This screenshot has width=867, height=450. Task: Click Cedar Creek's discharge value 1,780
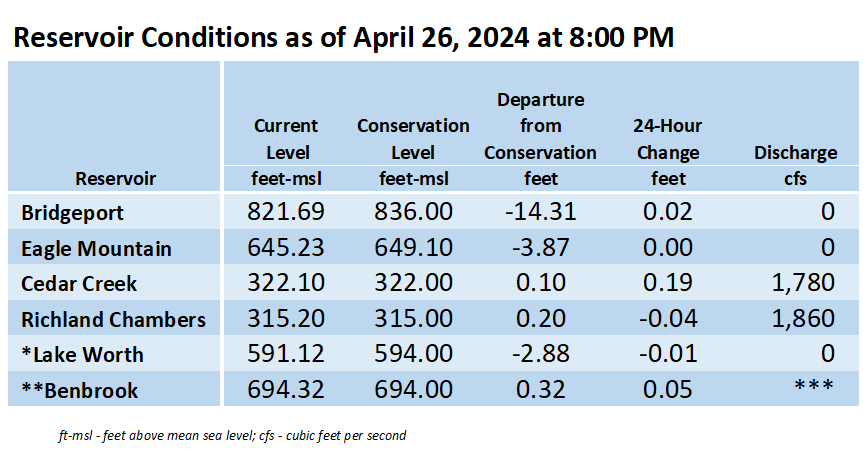coord(803,282)
